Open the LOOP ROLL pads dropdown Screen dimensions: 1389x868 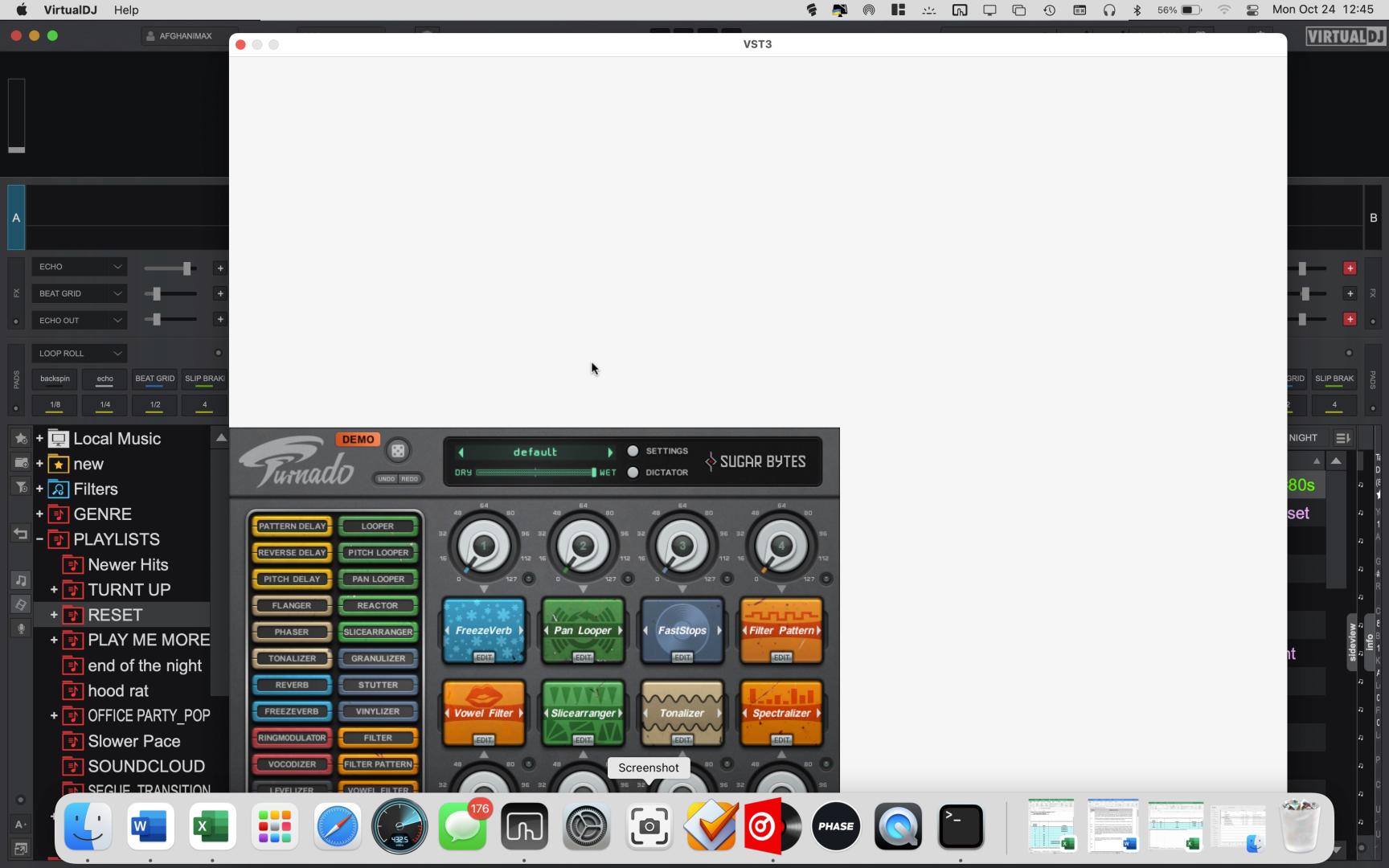[x=79, y=353]
